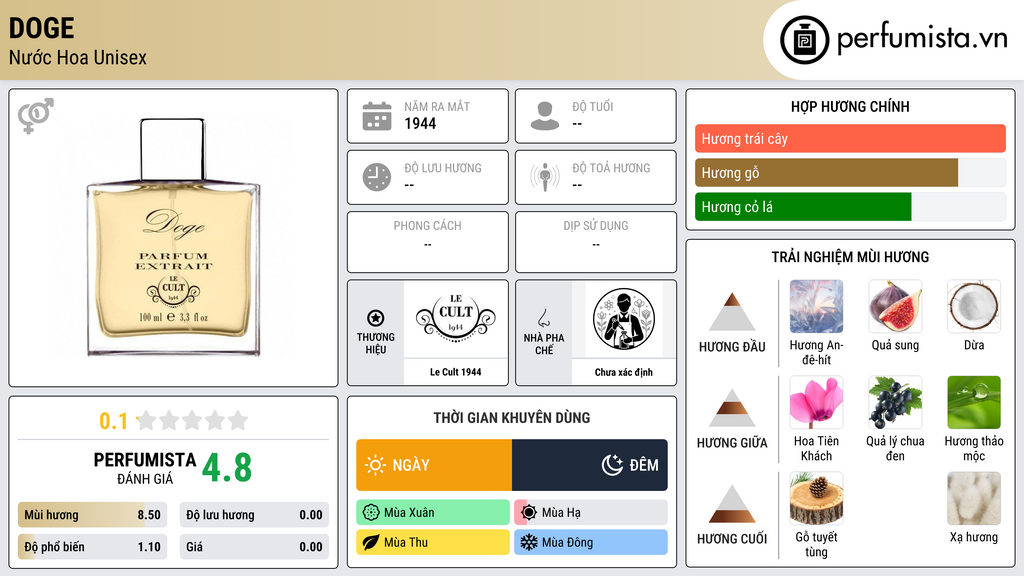Click the Hương giữa pyramid icon
The image size is (1024, 576).
point(732,408)
